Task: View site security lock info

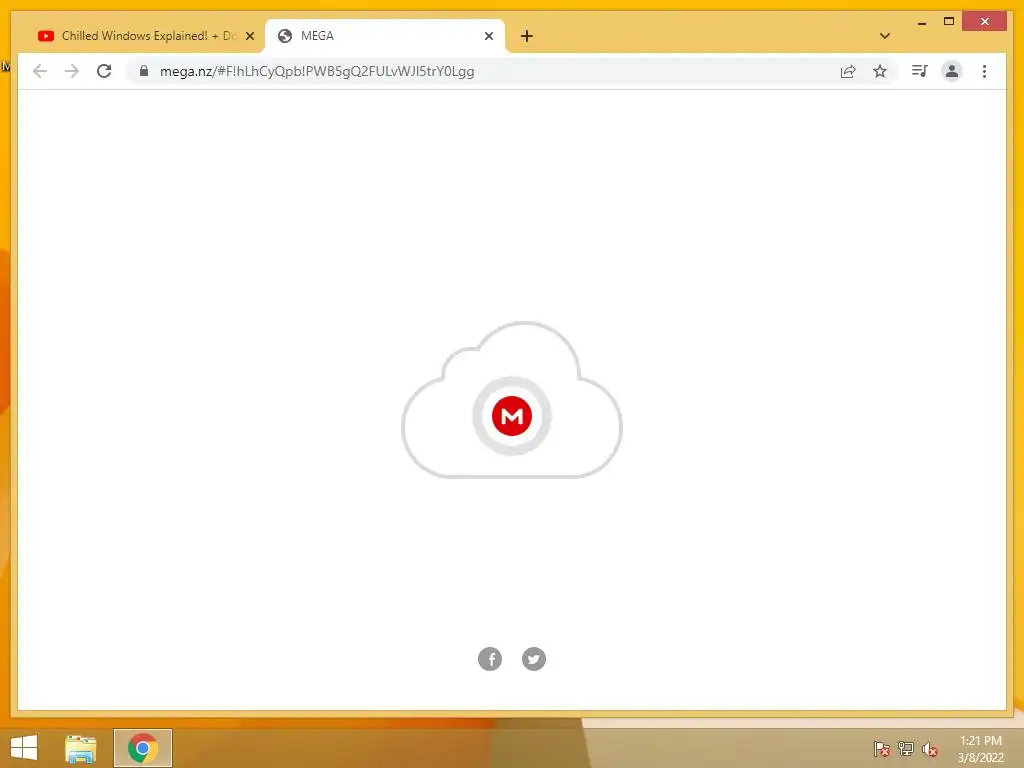Action: click(x=144, y=71)
